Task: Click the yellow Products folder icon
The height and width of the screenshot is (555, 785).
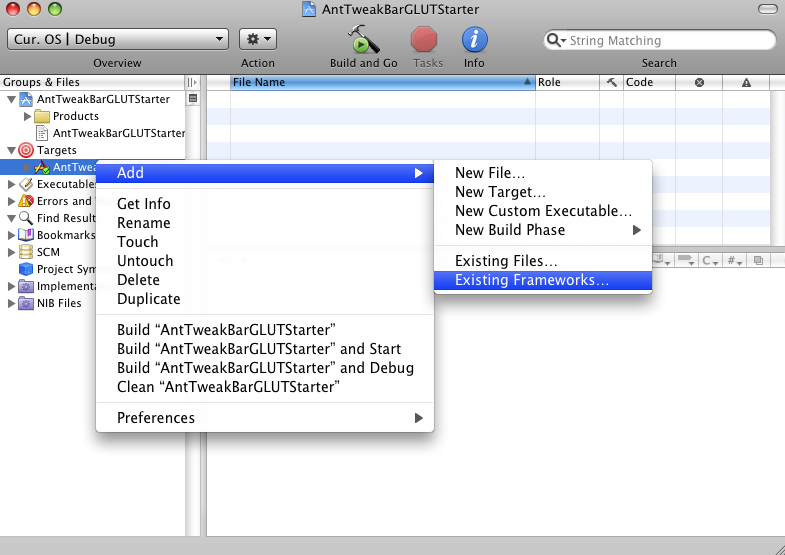Action: tap(42, 116)
